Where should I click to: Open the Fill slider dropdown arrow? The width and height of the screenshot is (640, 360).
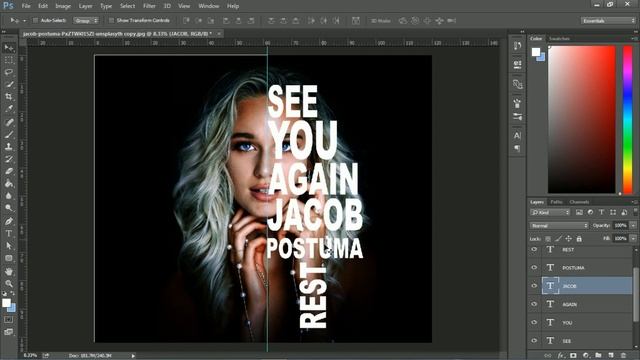[x=633, y=238]
